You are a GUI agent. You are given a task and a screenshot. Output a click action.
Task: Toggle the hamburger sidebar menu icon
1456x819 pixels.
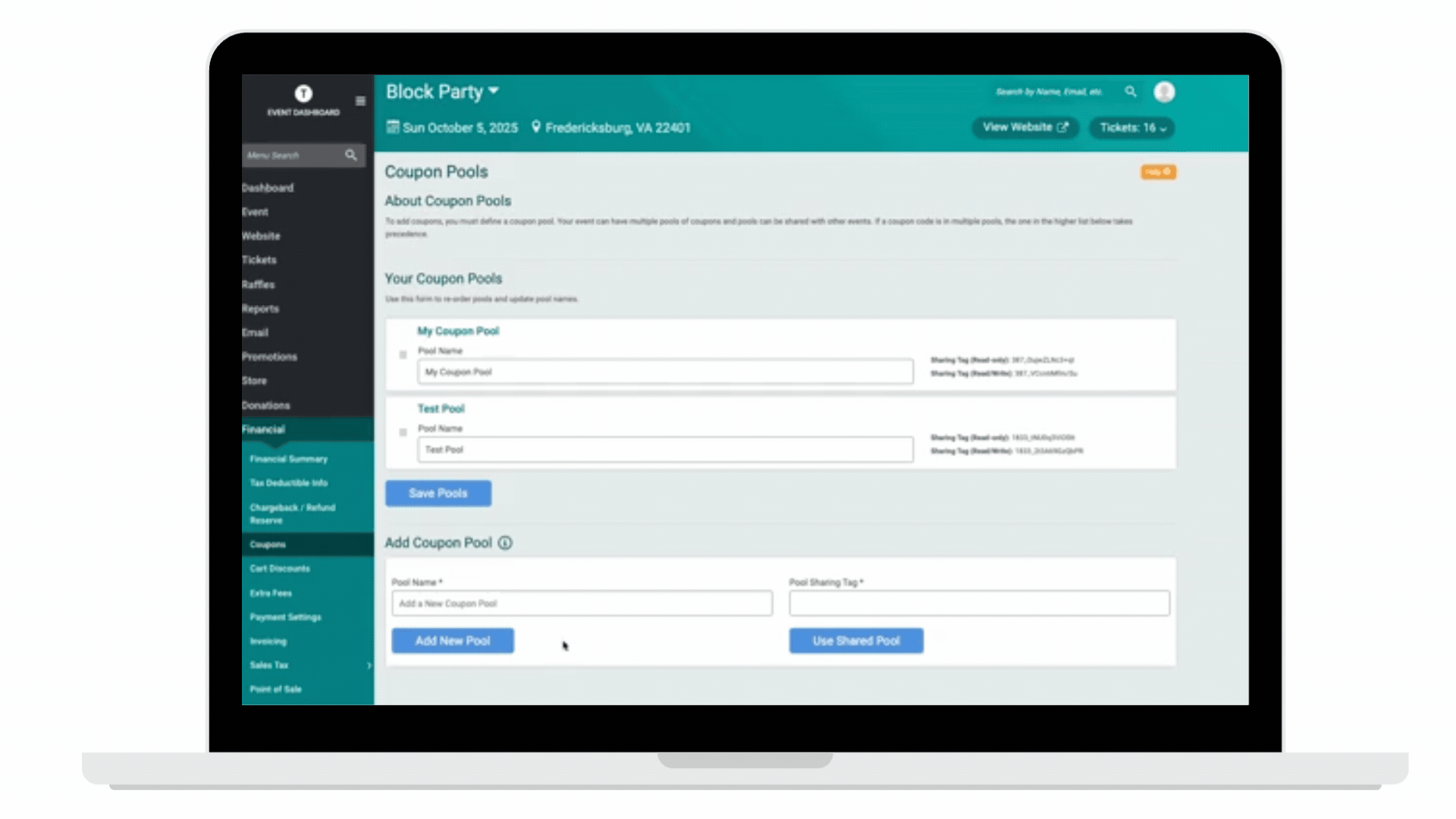pos(360,101)
